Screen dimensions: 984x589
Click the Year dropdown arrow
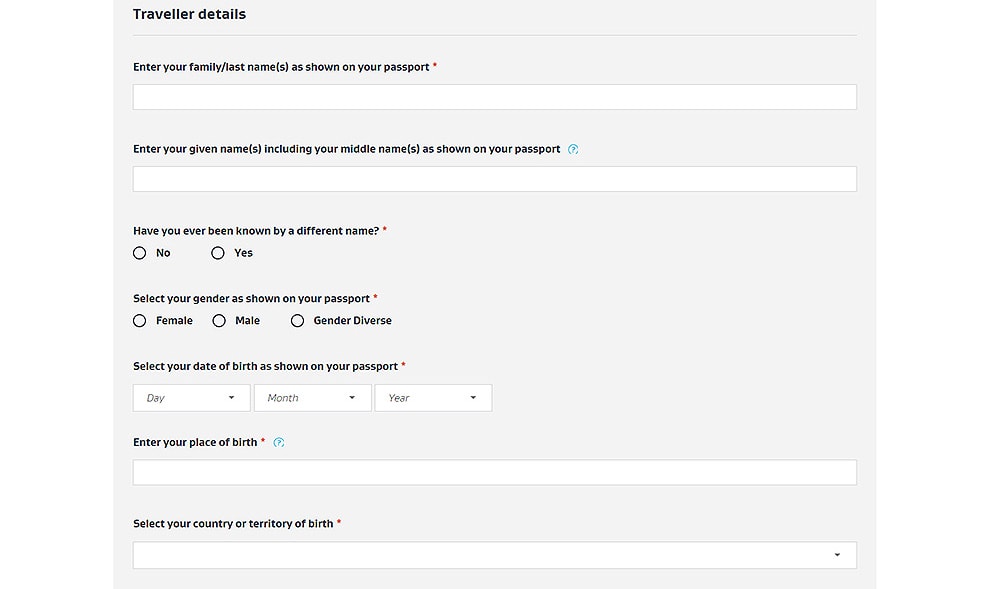473,398
